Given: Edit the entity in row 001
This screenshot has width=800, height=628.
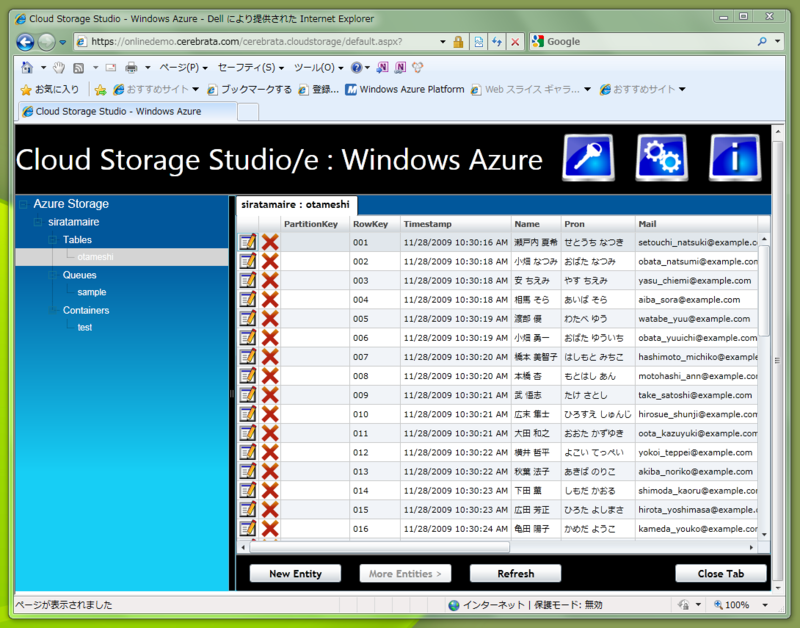Looking at the screenshot, I should click(248, 242).
